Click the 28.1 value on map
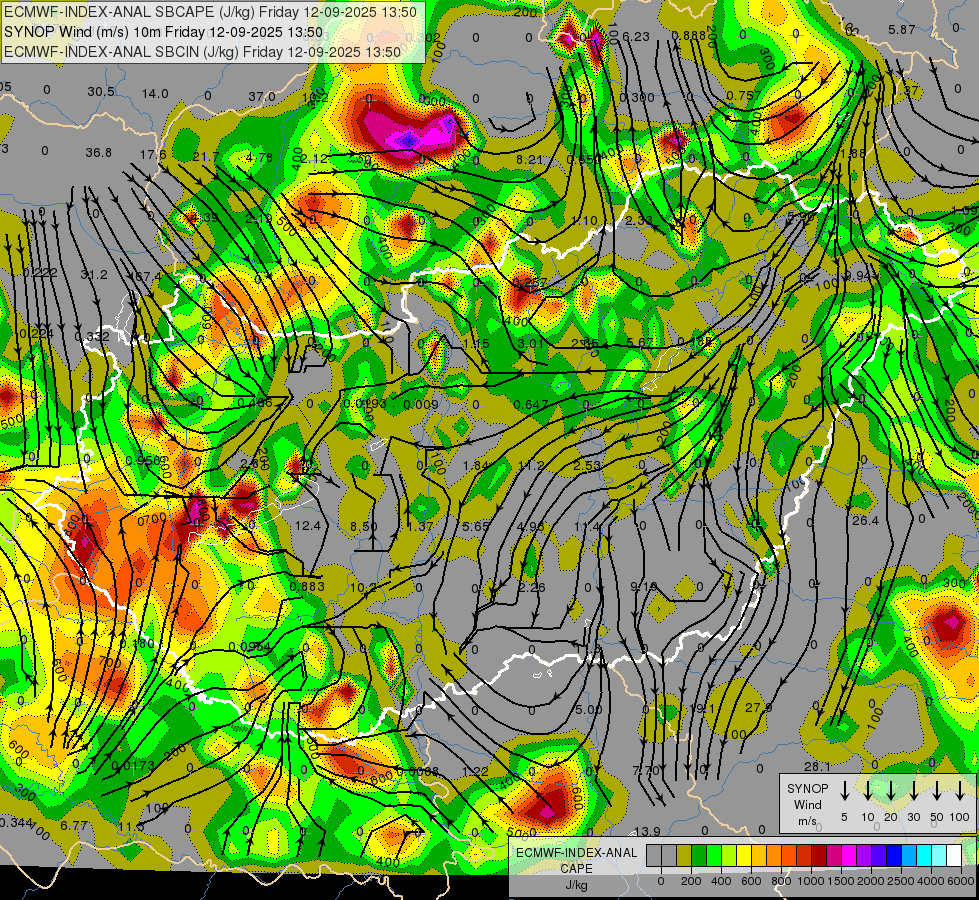The height and width of the screenshot is (900, 979). click(817, 766)
